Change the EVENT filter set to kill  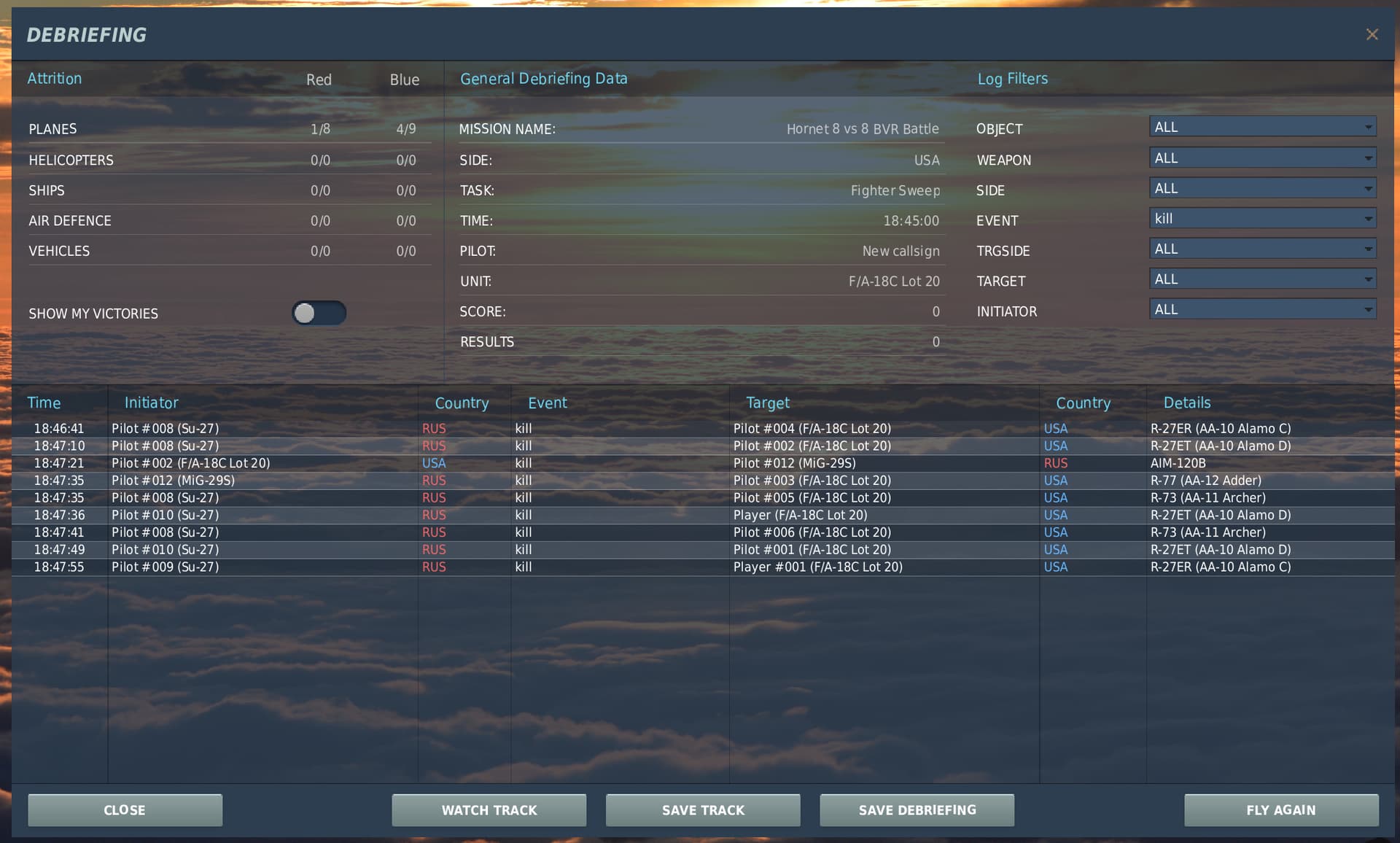pos(1262,219)
